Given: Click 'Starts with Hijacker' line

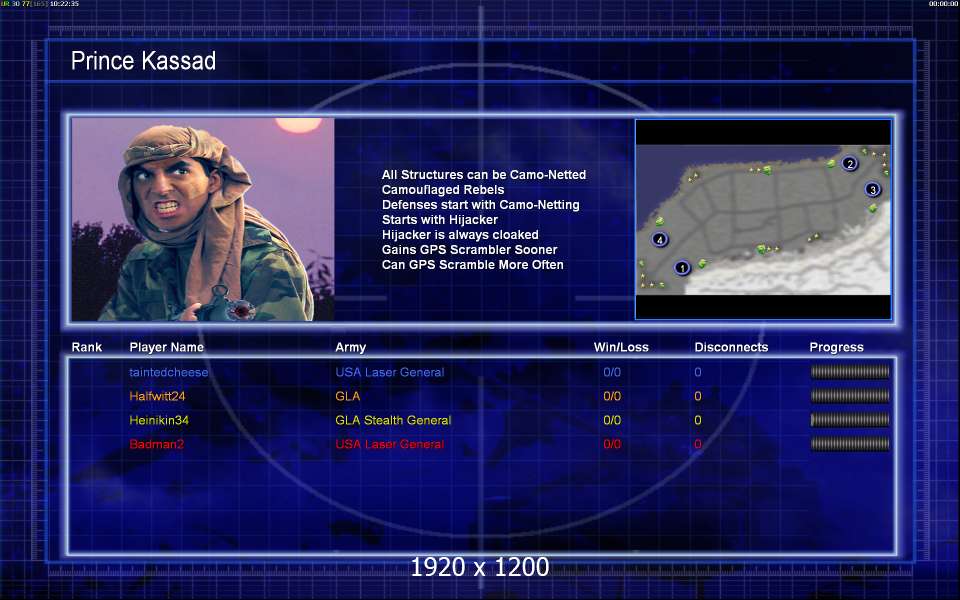Looking at the screenshot, I should click(440, 220).
